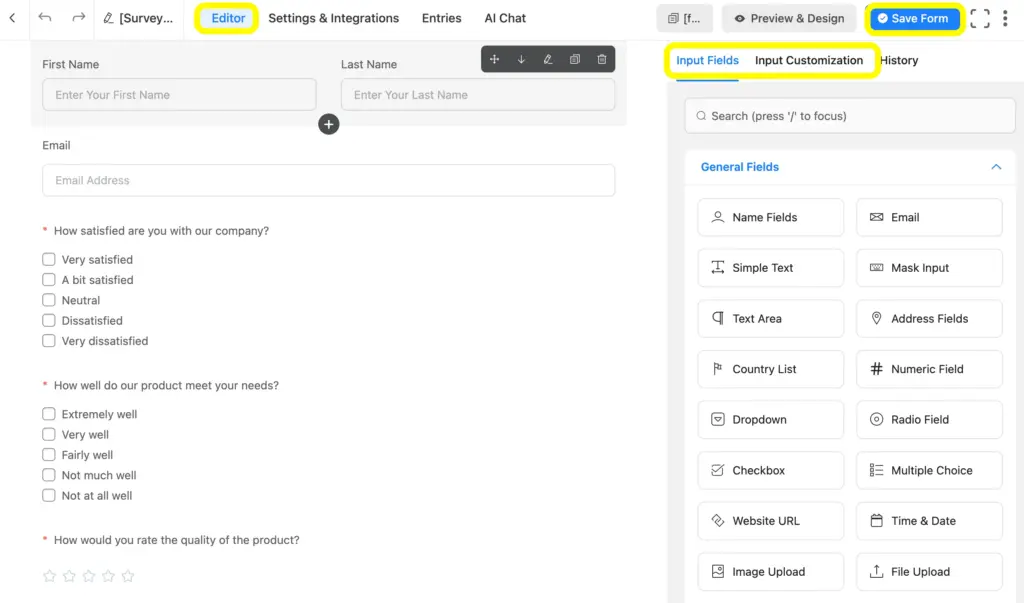Add a Checkbox field
1024x603 pixels.
771,470
